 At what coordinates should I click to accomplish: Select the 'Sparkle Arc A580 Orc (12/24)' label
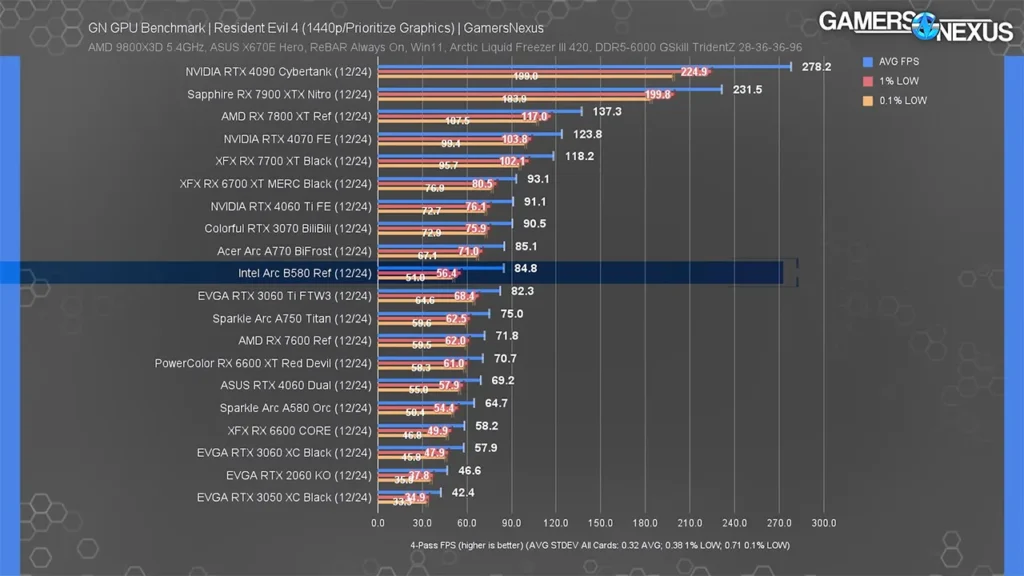pos(296,408)
